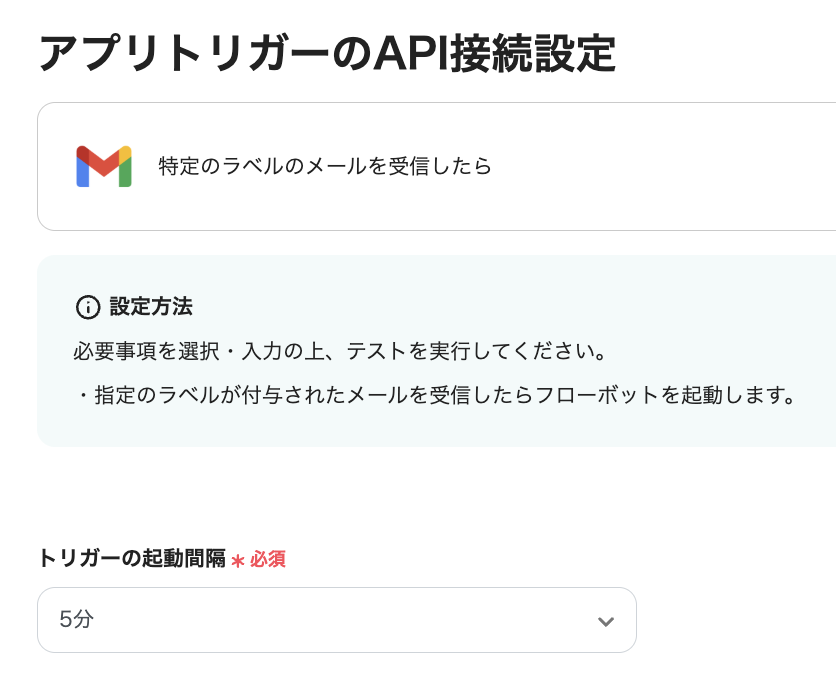Select the 特定のラベルのメールを受信したら trigger text
The height and width of the screenshot is (694, 836).
pyautogui.click(x=324, y=166)
